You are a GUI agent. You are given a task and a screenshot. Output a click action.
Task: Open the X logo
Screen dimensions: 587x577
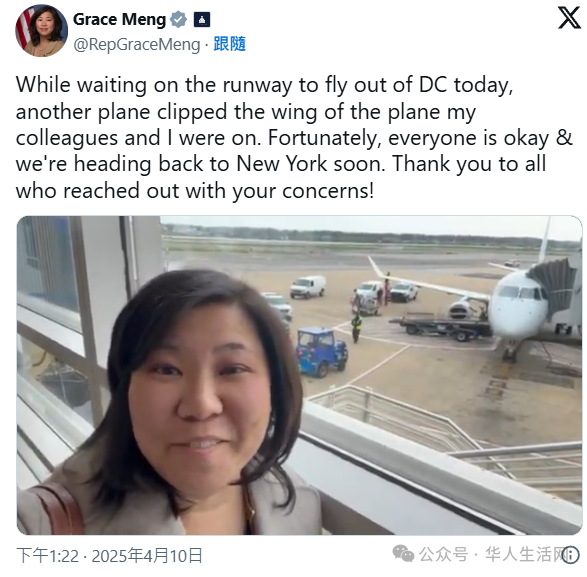click(569, 17)
